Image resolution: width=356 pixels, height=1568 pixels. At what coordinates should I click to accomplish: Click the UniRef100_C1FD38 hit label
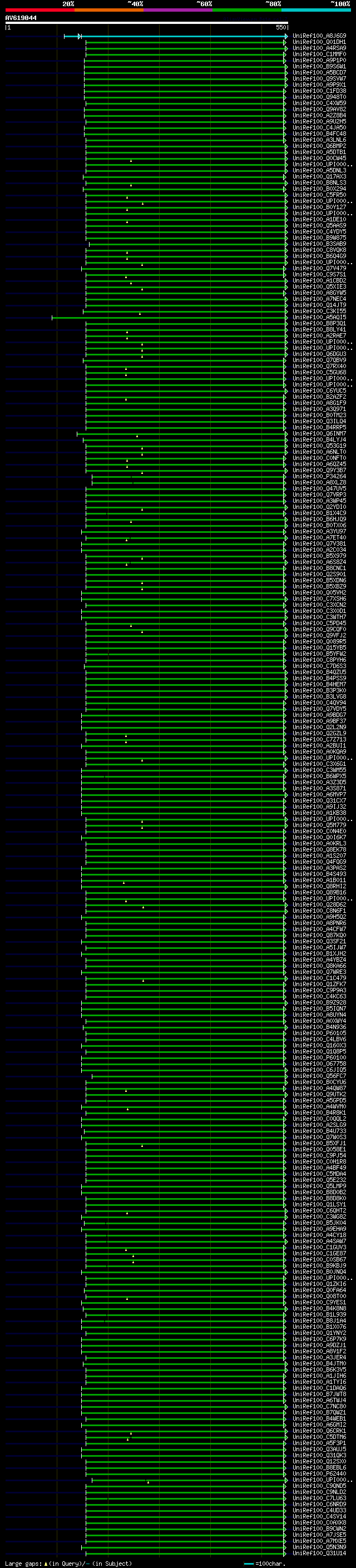pyautogui.click(x=319, y=91)
